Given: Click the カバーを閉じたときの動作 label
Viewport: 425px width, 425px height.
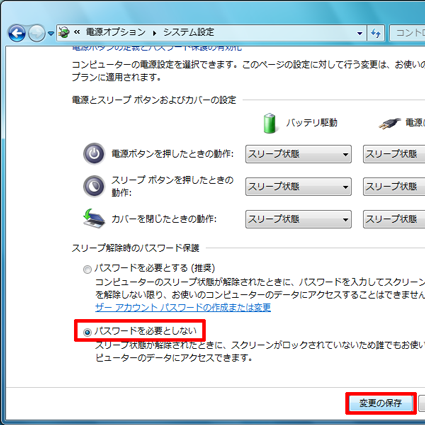Looking at the screenshot, I should [164, 219].
